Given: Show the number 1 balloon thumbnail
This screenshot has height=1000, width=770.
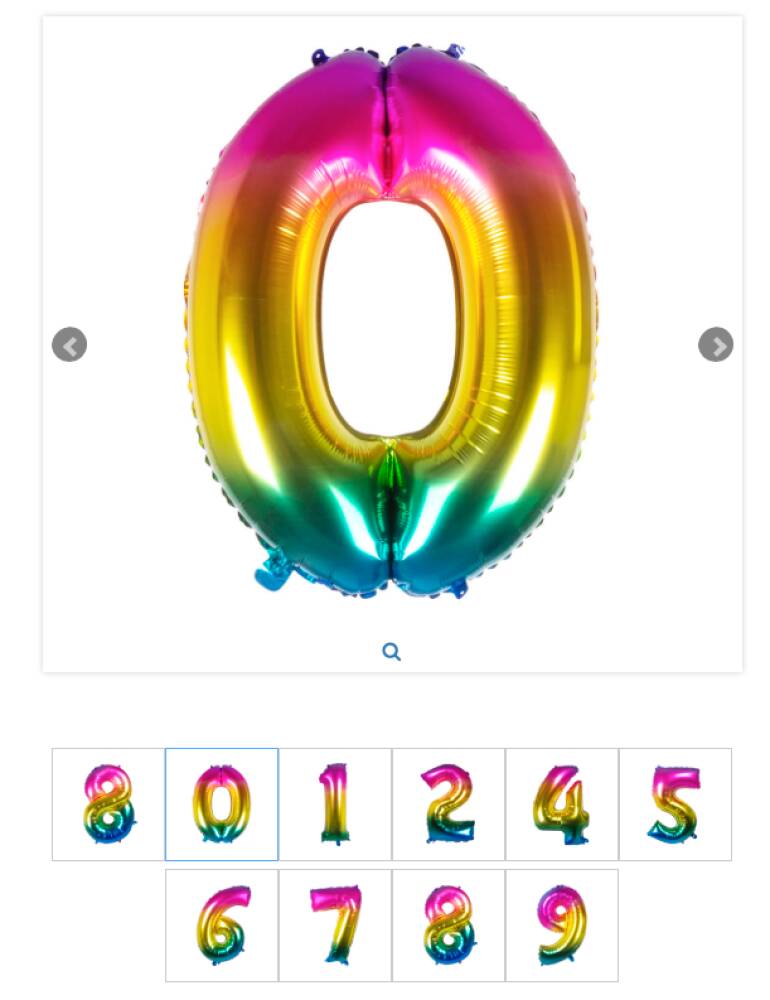Looking at the screenshot, I should click(x=335, y=804).
